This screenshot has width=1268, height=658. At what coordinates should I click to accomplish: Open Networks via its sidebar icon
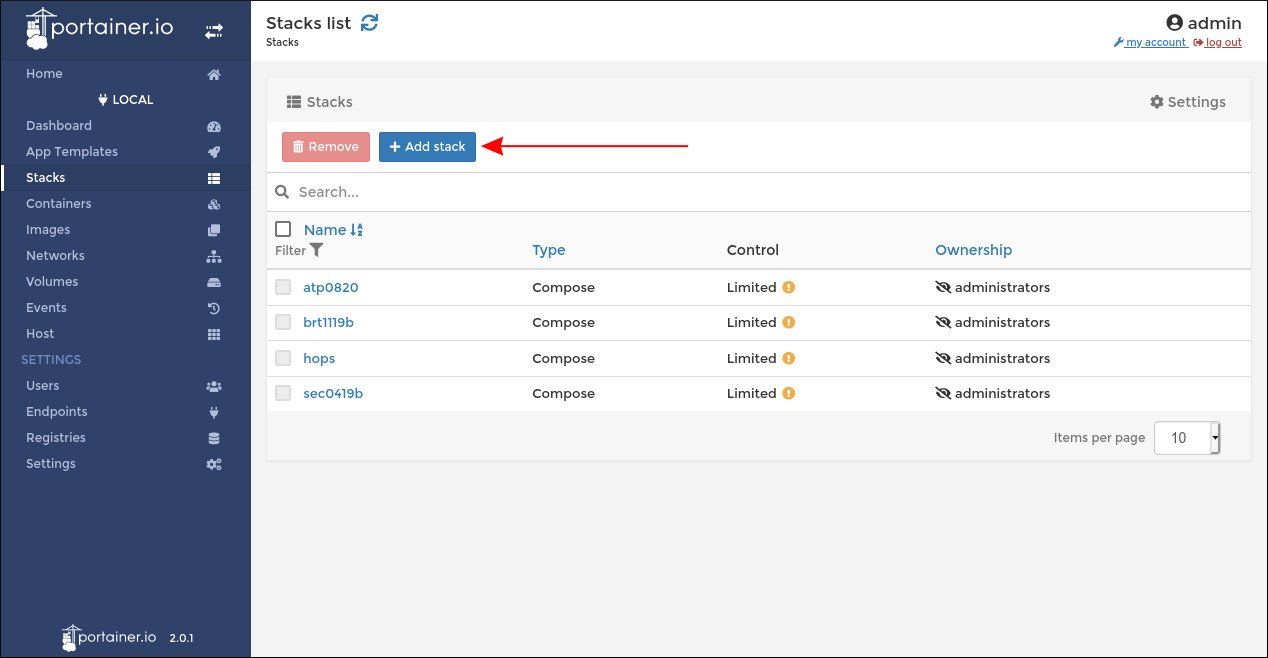click(x=213, y=255)
